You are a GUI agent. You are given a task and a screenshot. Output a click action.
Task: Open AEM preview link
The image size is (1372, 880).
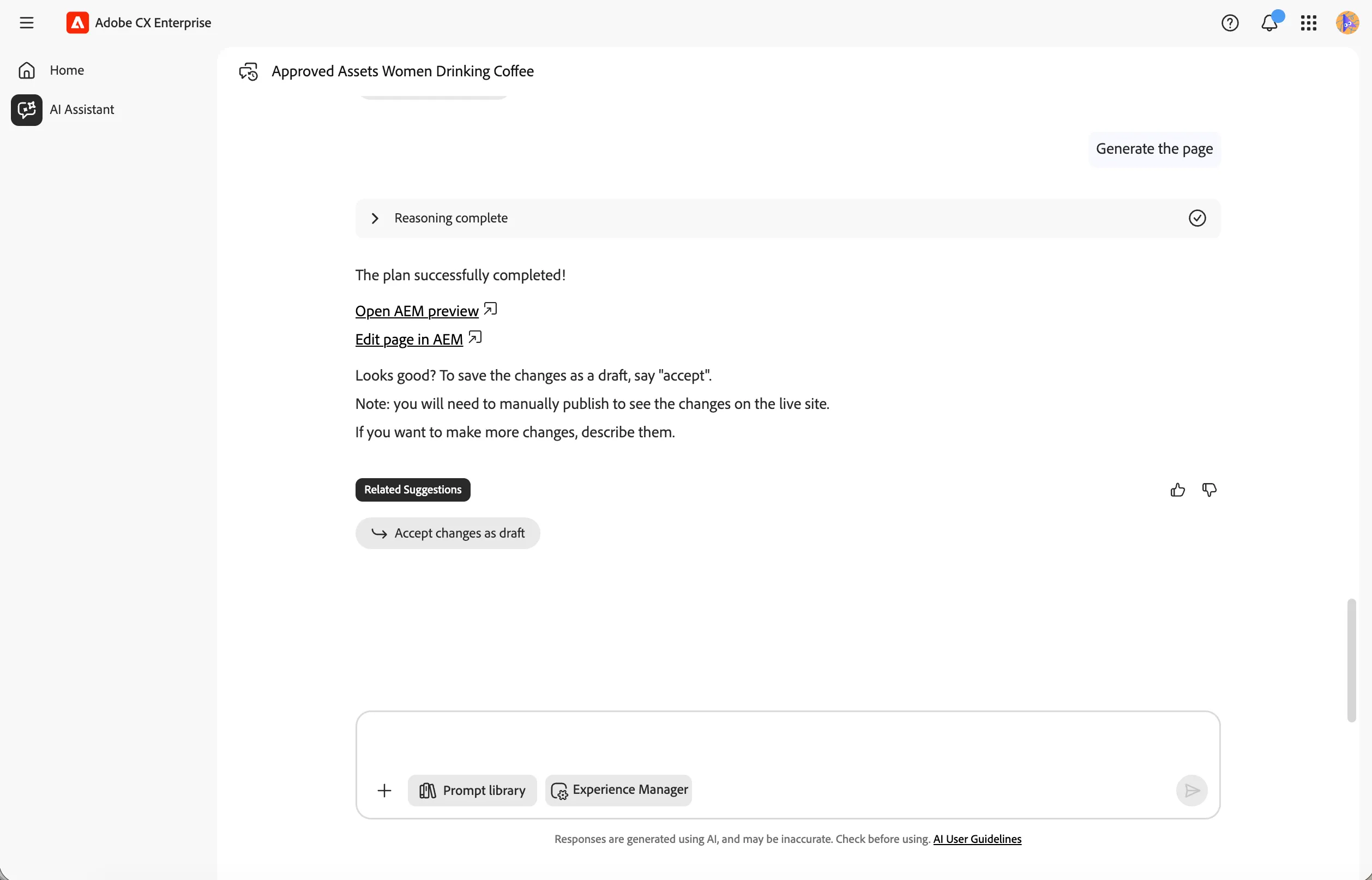coord(417,311)
